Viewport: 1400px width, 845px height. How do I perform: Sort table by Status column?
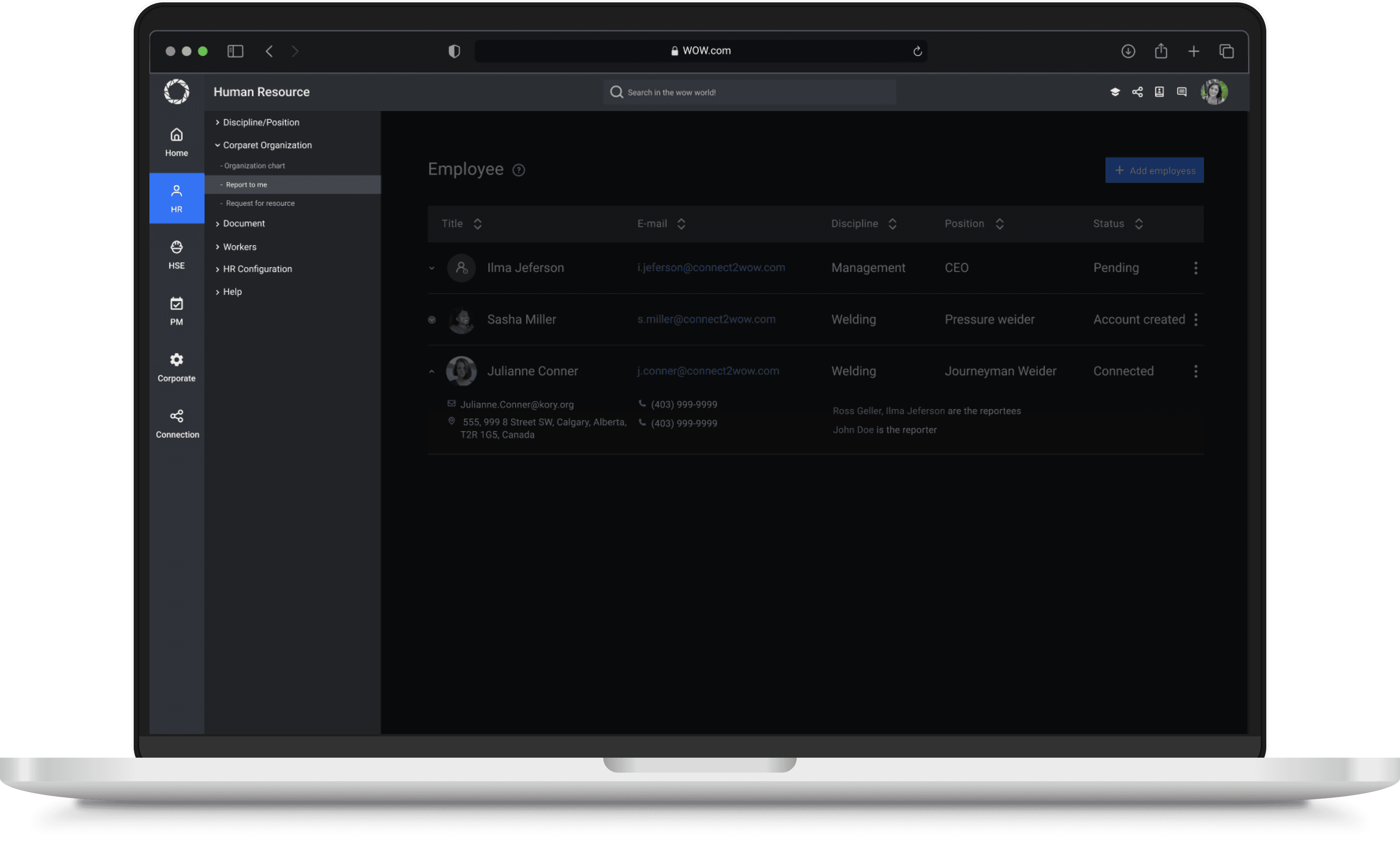(1138, 224)
